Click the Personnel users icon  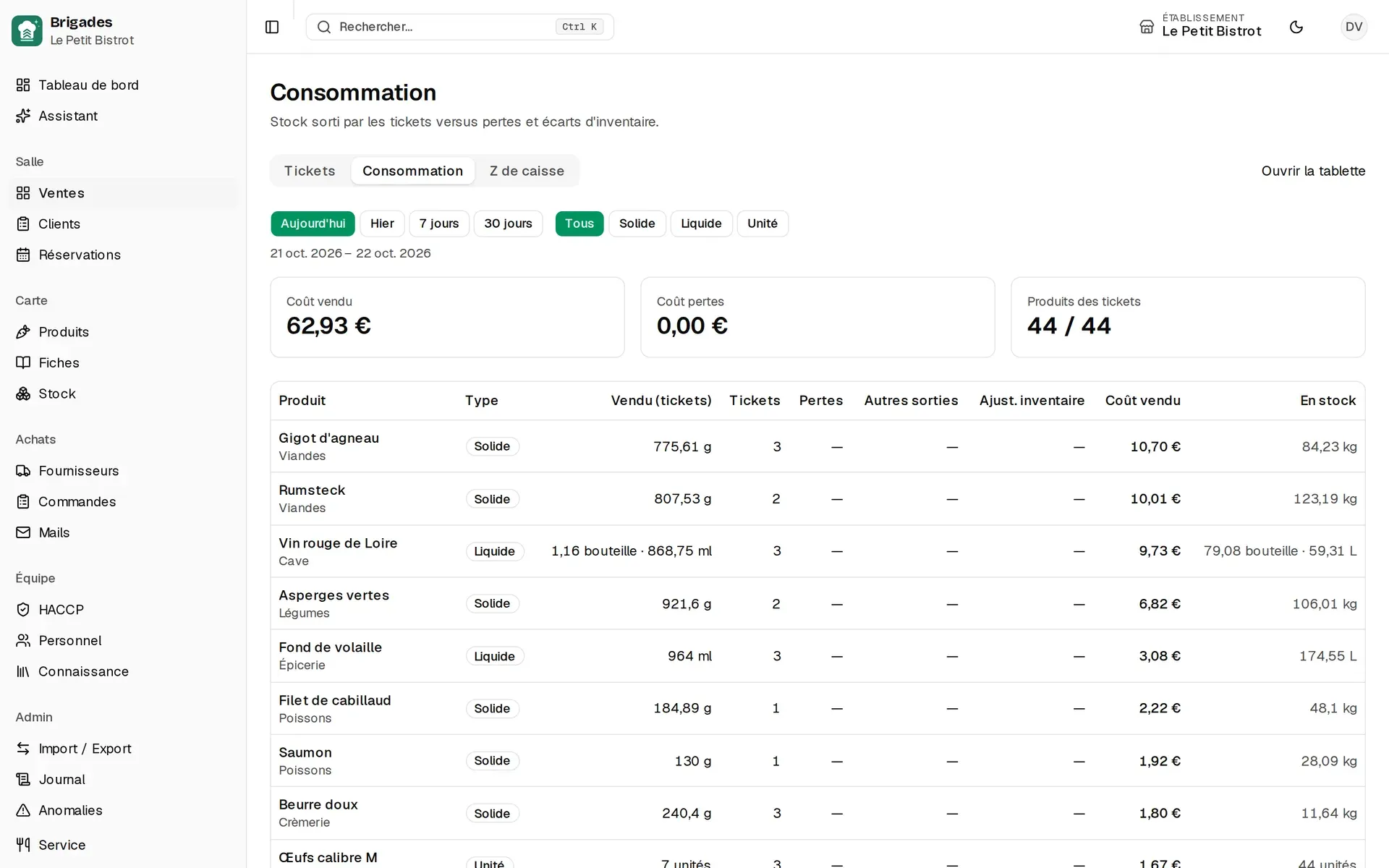coord(23,641)
